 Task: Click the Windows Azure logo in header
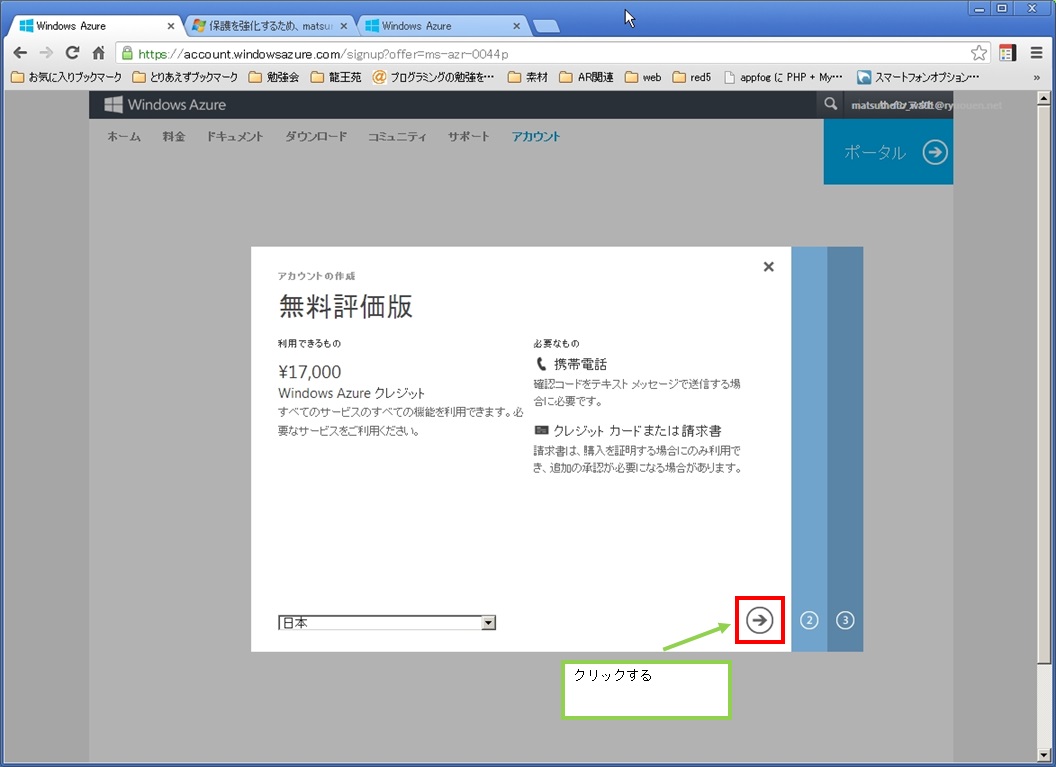165,104
